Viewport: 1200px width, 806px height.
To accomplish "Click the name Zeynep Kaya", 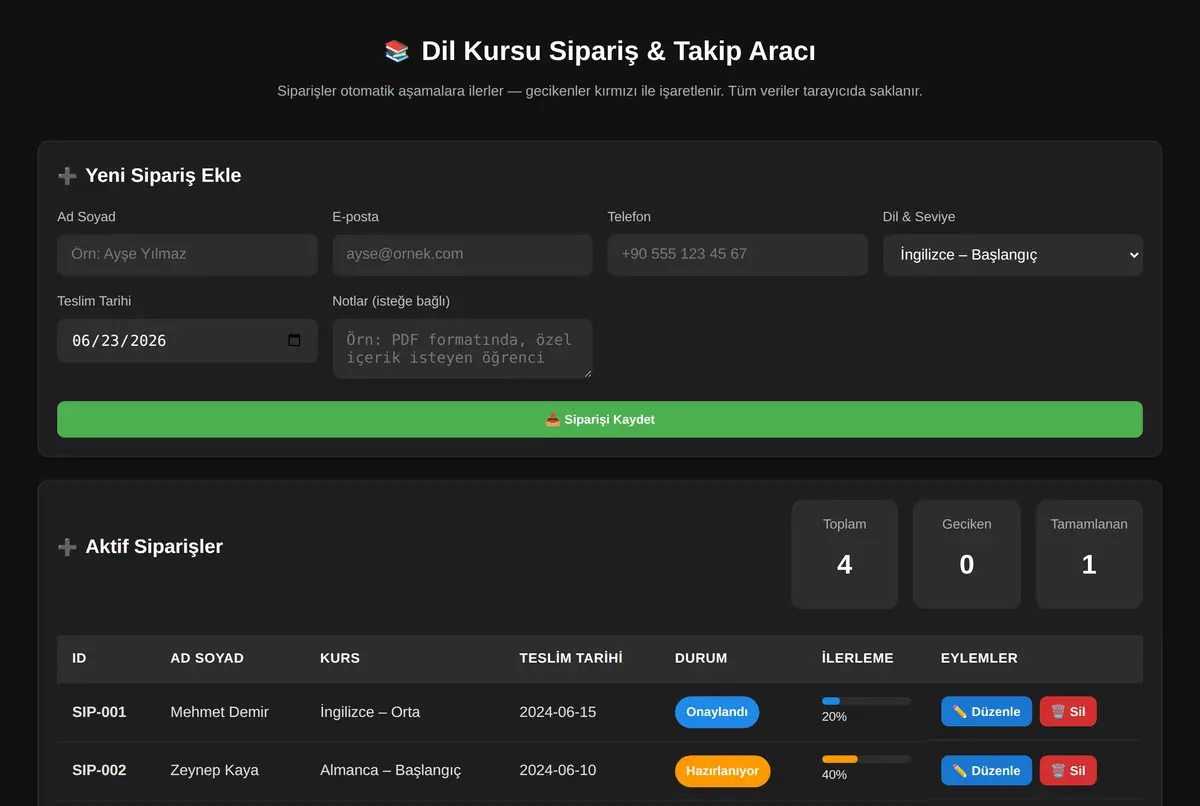I will click(x=214, y=770).
